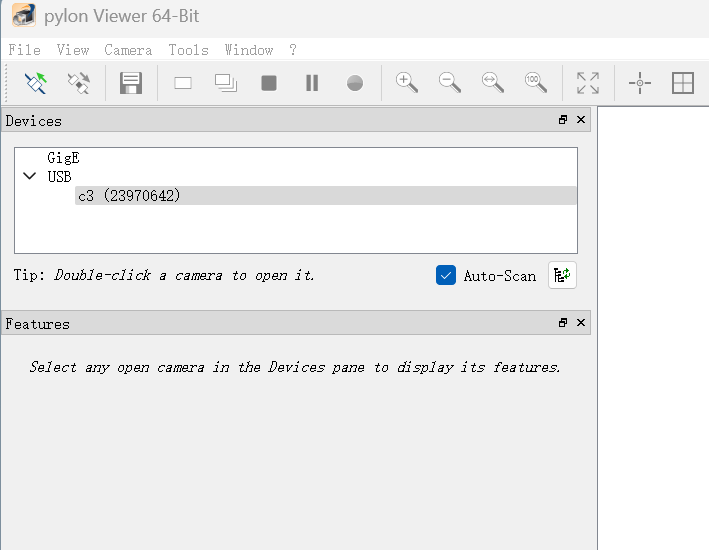The height and width of the screenshot is (550, 709).
Task: Refresh the device list icon
Action: (562, 275)
